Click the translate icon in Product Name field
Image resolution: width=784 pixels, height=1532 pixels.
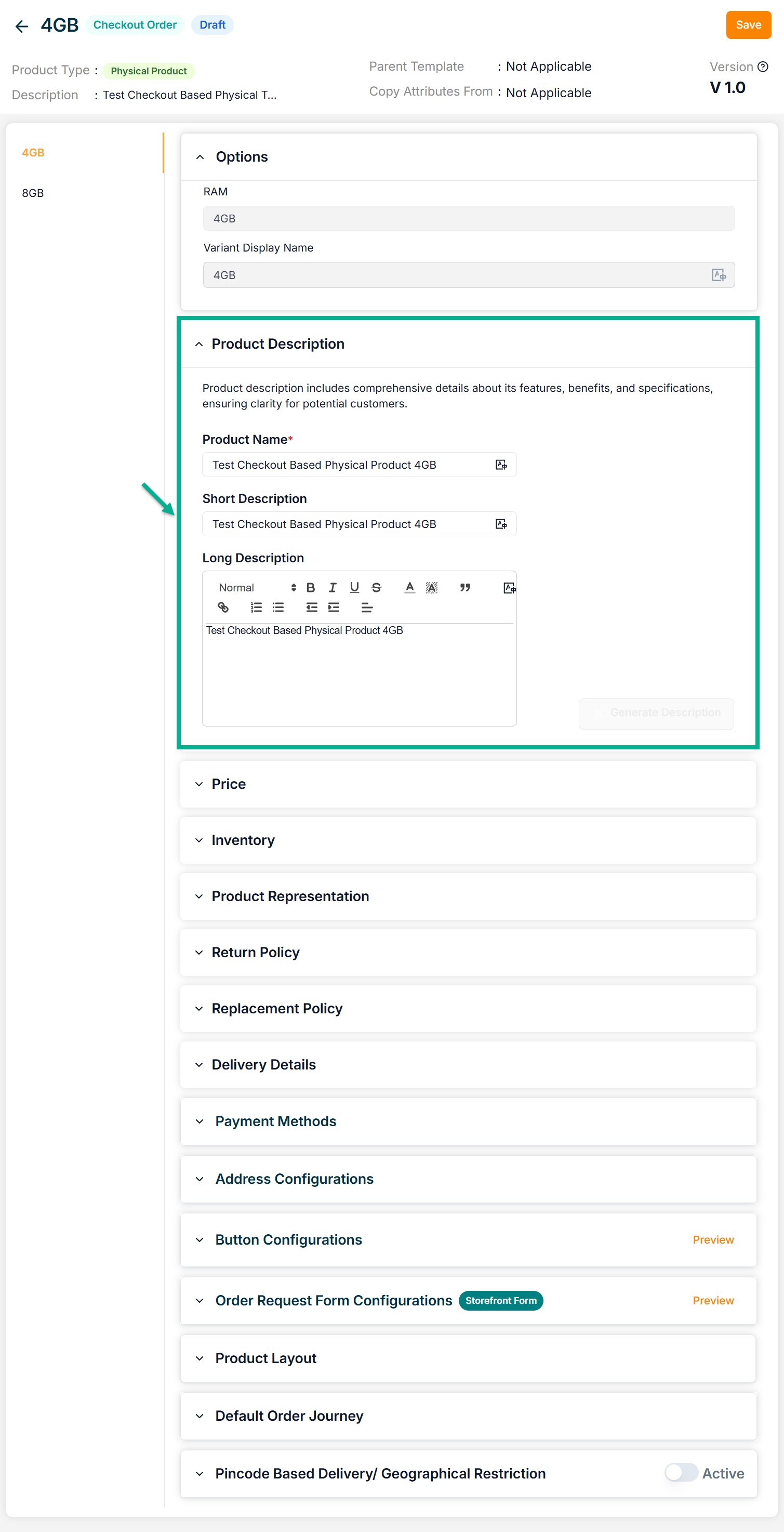point(501,465)
